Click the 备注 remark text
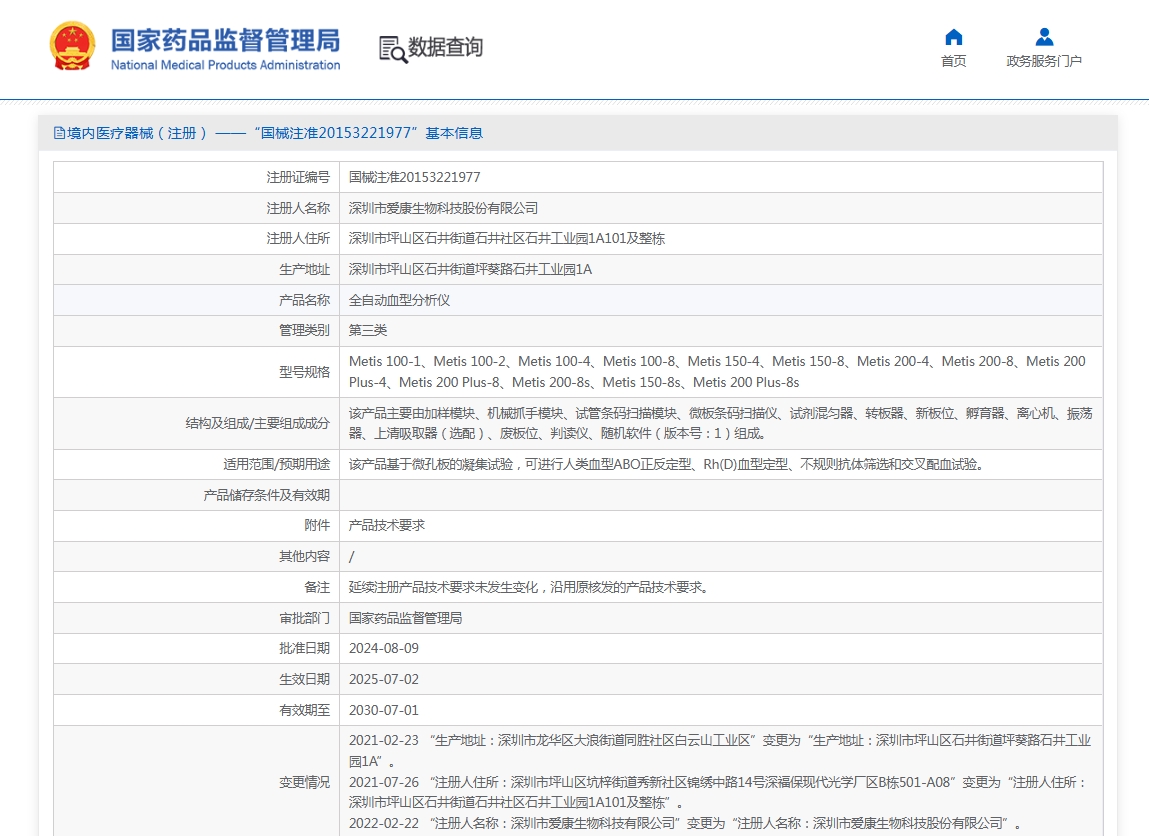 [x=528, y=588]
